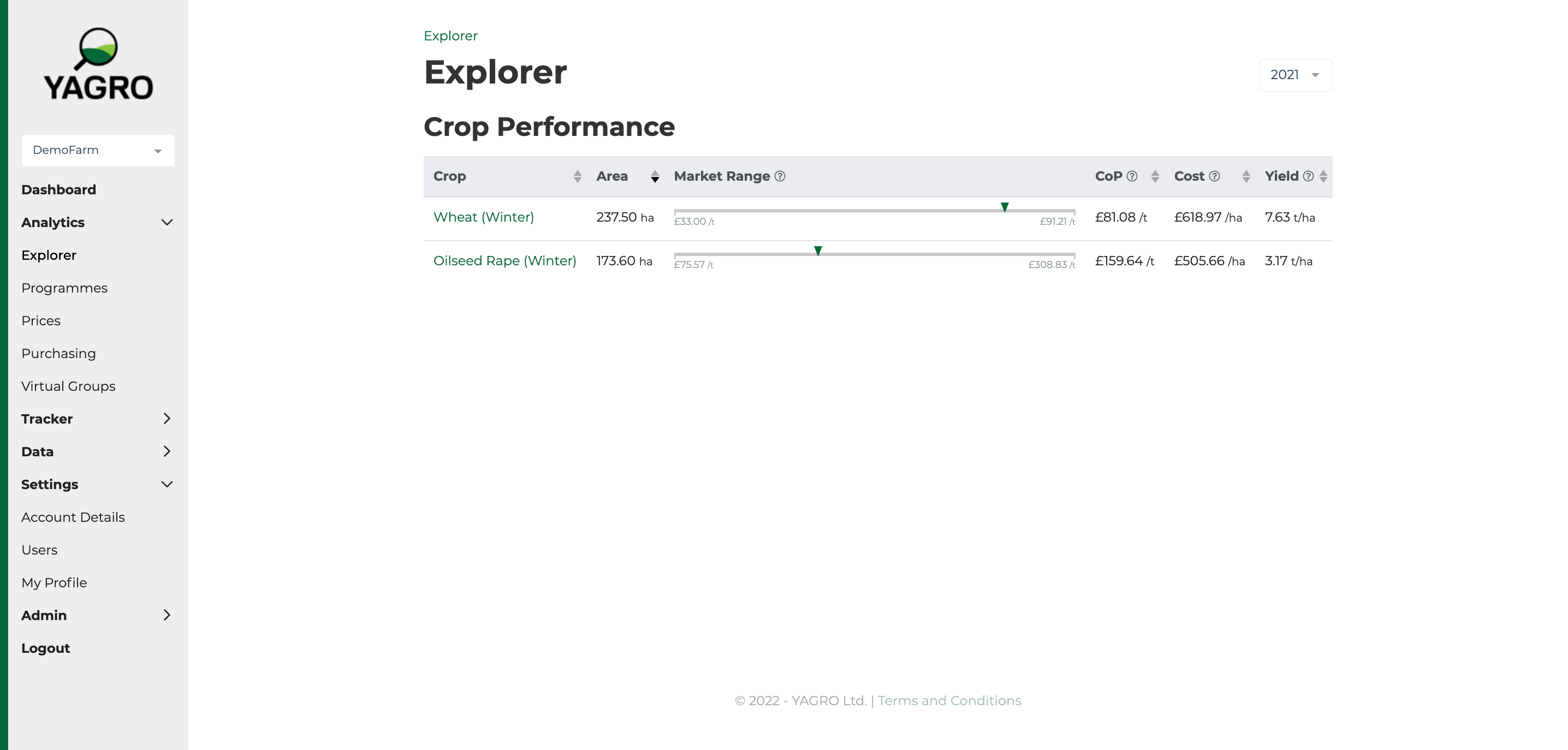This screenshot has width=1568, height=750.
Task: Open the DemoFarm farm selector dropdown
Action: point(98,150)
